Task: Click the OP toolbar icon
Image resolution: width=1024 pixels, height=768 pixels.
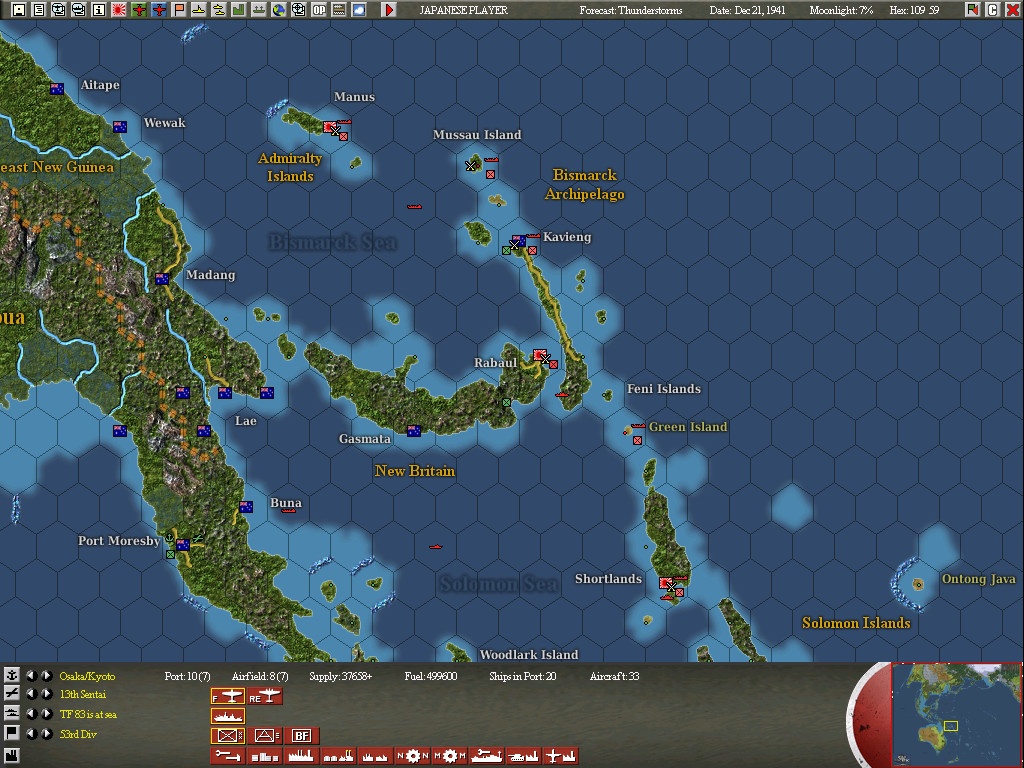Action: (x=319, y=10)
